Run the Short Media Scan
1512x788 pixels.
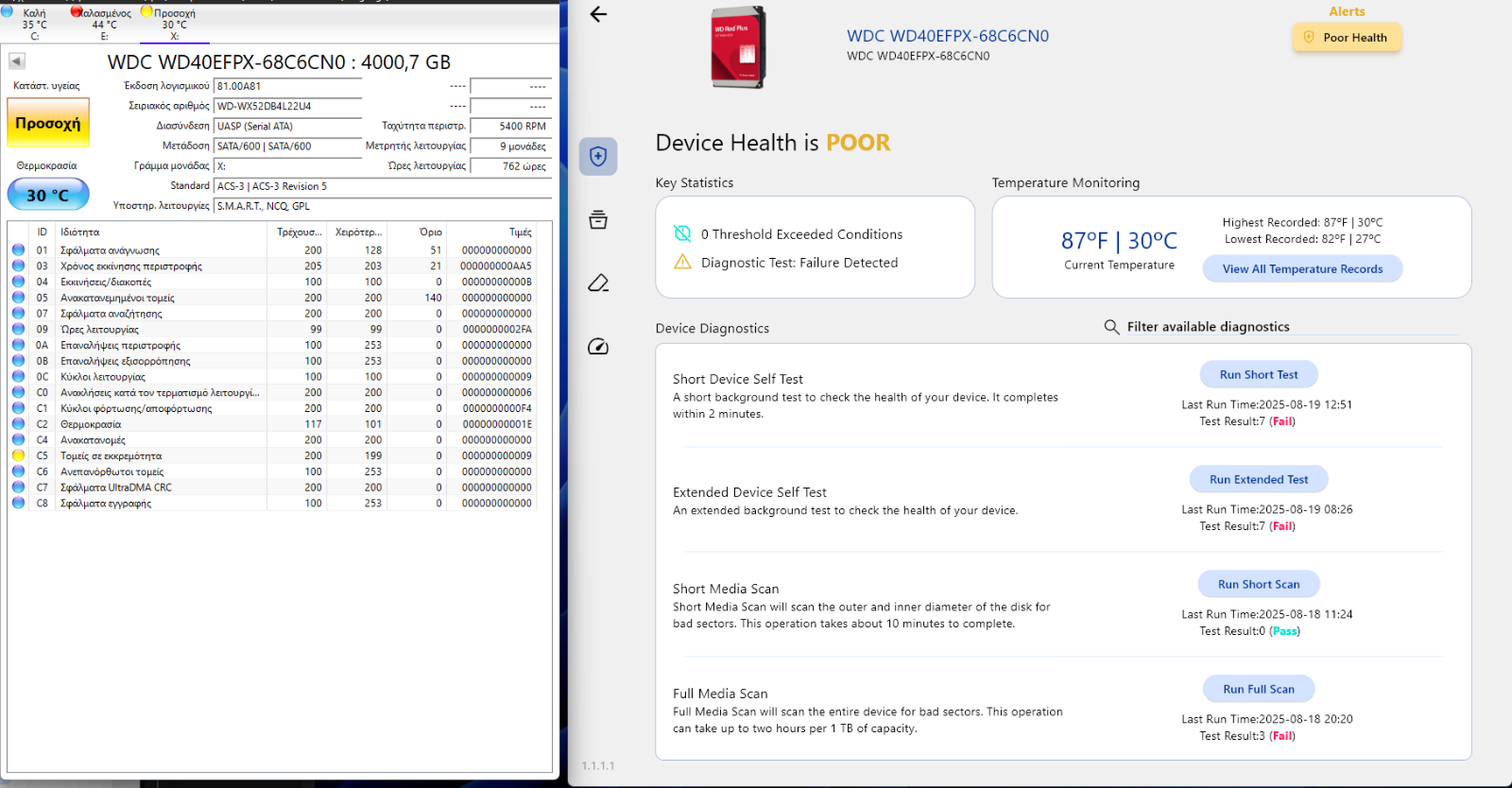click(1259, 585)
